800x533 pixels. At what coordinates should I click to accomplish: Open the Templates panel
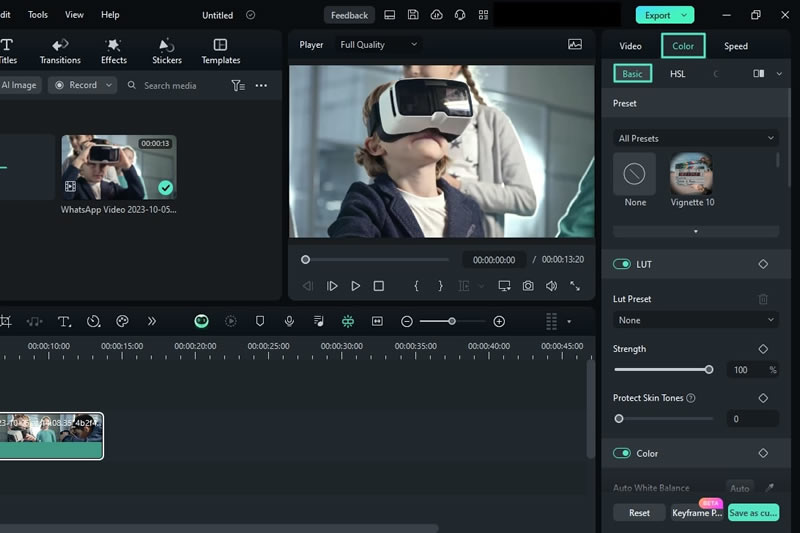click(220, 52)
